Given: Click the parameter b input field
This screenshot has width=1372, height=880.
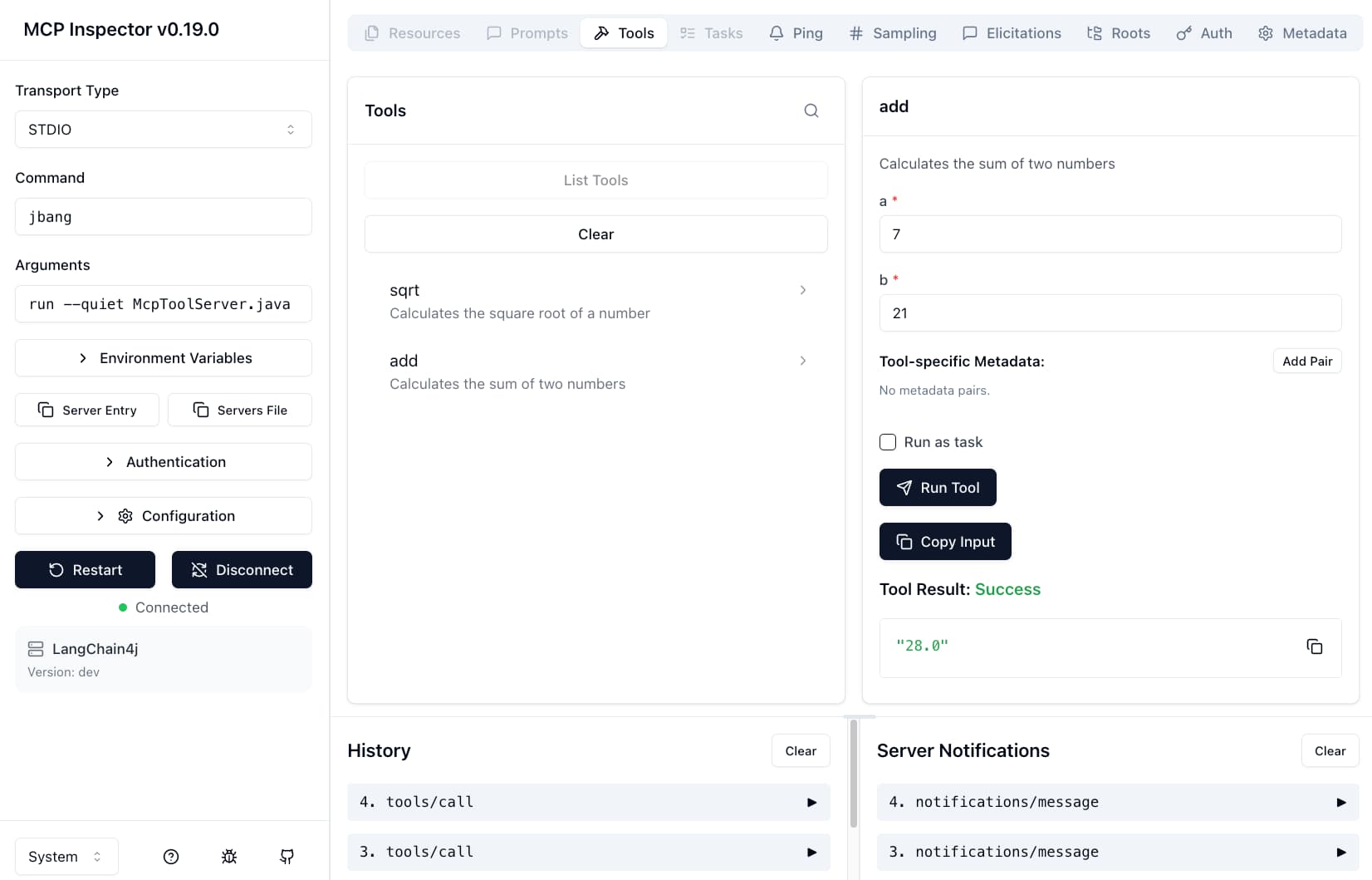Looking at the screenshot, I should coord(1110,313).
